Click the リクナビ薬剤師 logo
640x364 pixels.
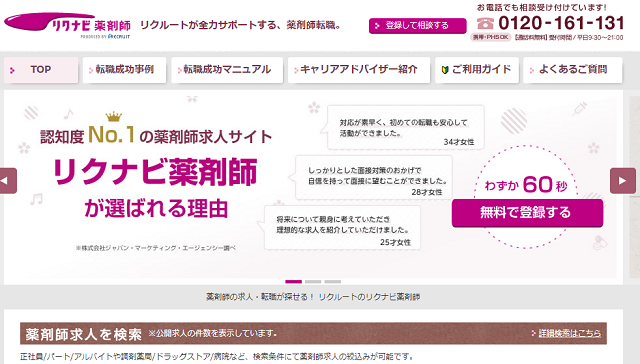67,25
